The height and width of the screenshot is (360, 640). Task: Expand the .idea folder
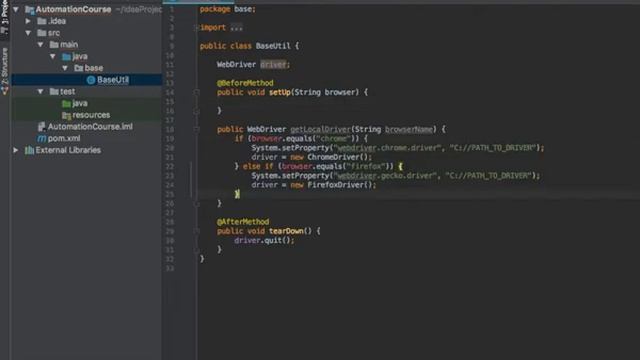pyautogui.click(x=28, y=21)
